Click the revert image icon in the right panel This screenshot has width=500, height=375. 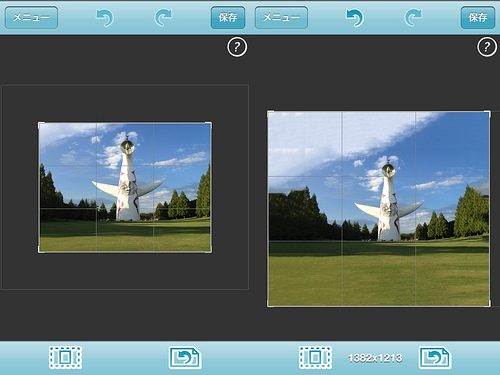[x=435, y=358]
